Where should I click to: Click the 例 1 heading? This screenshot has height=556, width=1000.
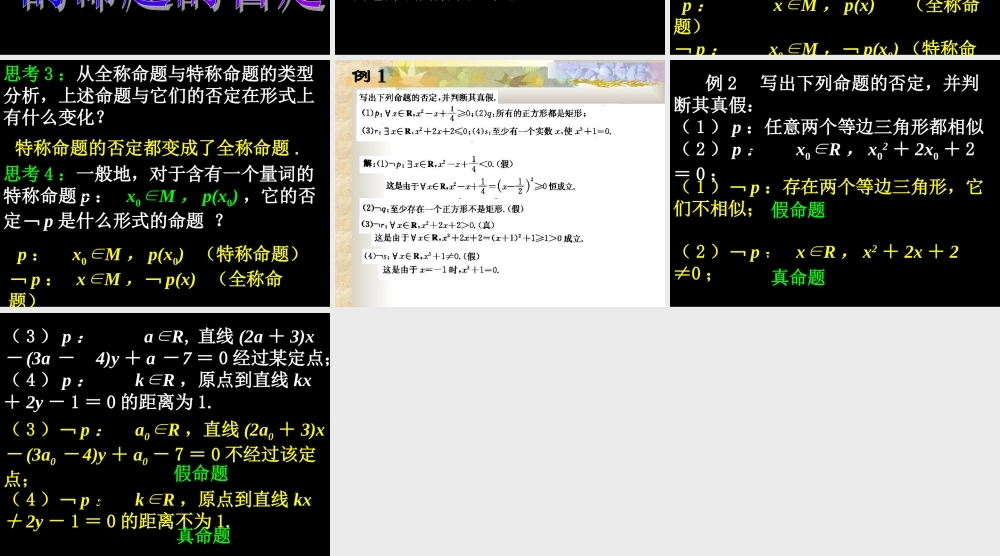369,76
